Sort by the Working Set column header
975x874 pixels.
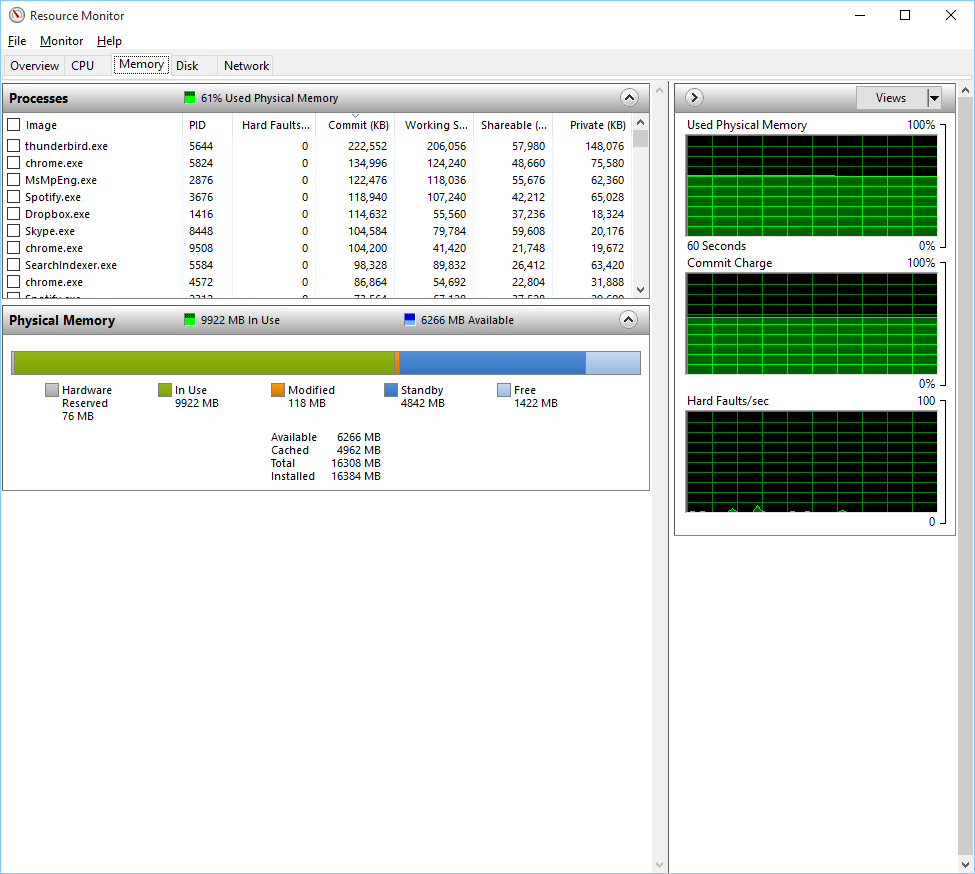(434, 125)
